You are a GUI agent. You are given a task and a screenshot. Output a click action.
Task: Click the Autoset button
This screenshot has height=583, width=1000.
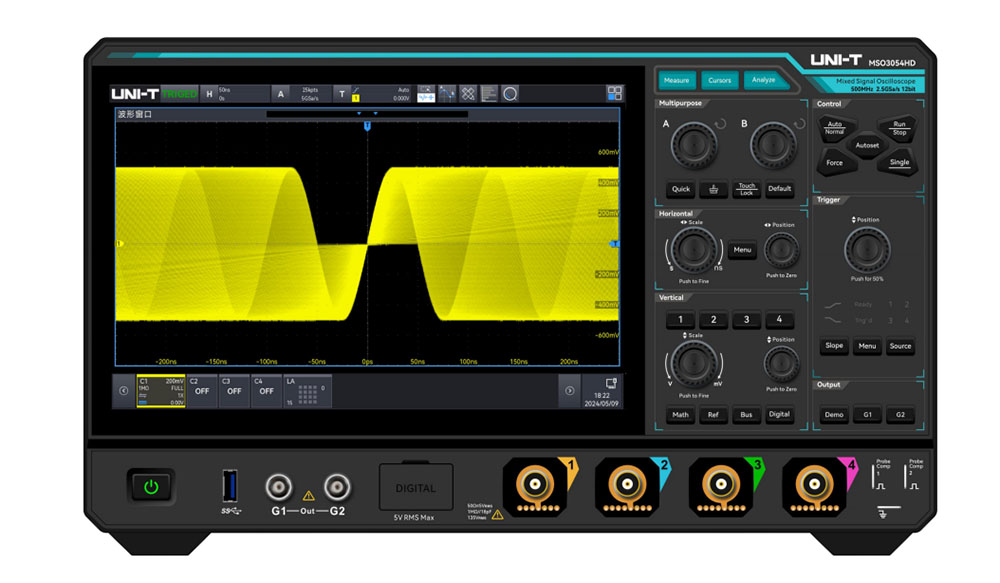click(x=867, y=145)
